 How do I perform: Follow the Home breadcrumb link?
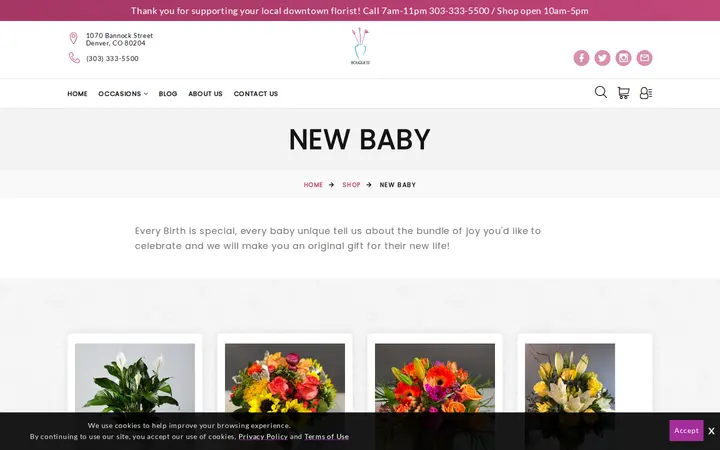pos(313,185)
